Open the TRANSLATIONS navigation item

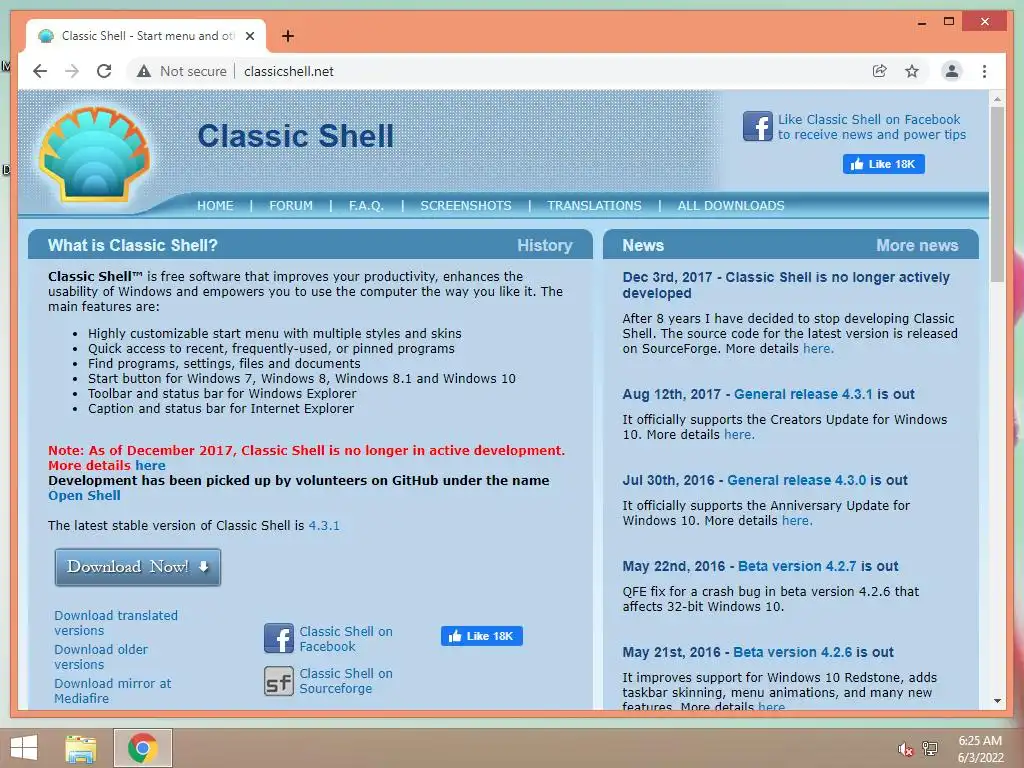pyautogui.click(x=594, y=206)
